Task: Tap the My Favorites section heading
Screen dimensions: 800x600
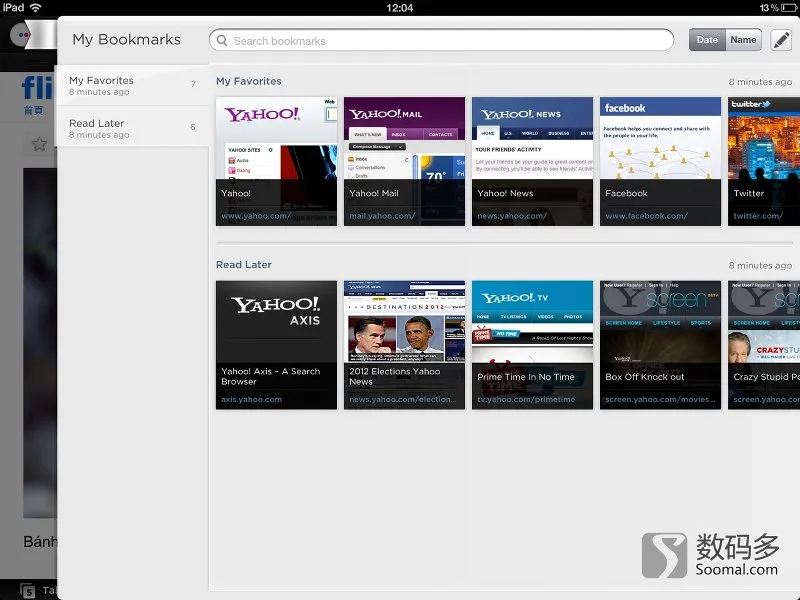Action: pos(248,81)
